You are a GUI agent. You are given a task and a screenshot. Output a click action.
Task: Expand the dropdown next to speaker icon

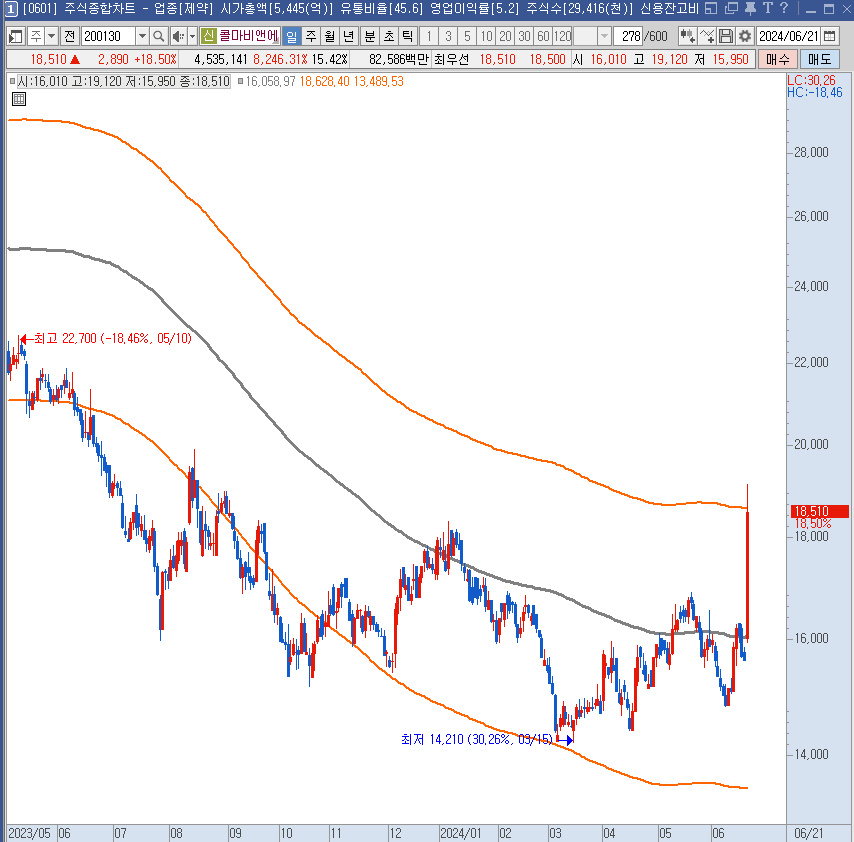[192, 36]
